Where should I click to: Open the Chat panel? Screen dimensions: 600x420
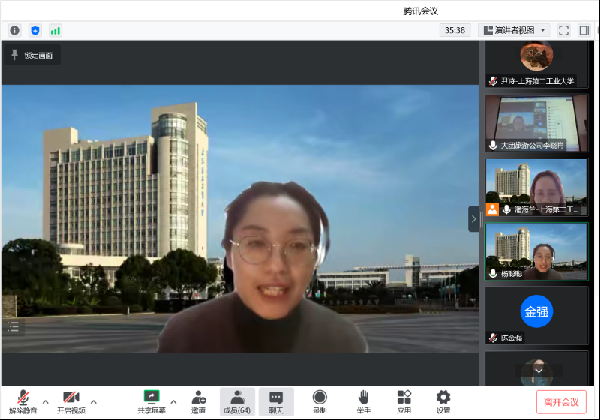pos(275,398)
